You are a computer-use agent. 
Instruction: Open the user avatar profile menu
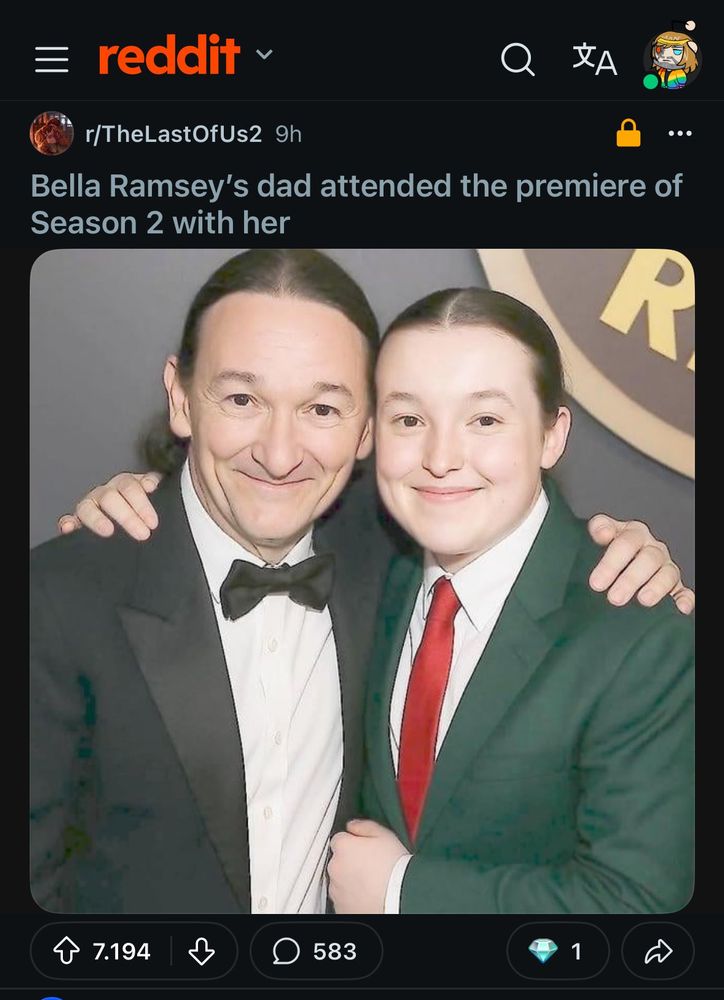tap(672, 57)
